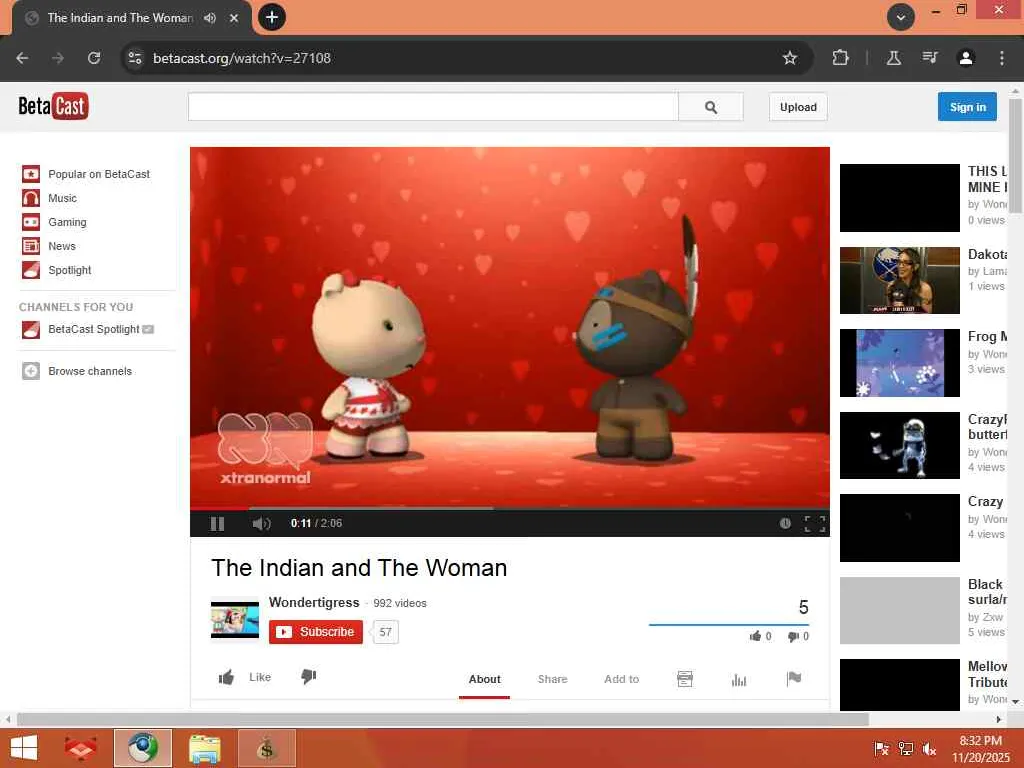Click the Sign in button
1024x768 pixels.
click(967, 107)
